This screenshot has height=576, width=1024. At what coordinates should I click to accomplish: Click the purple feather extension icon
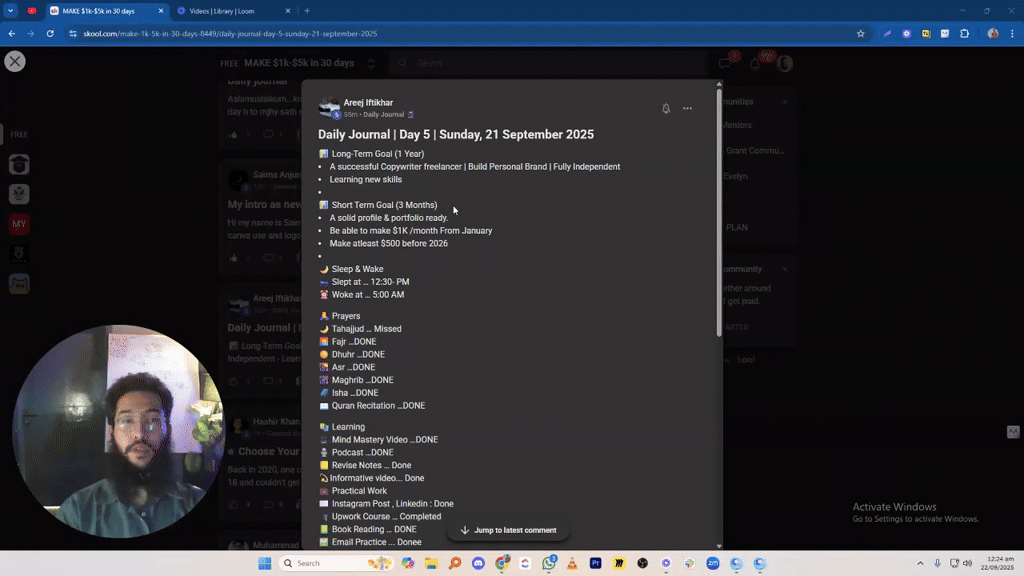click(x=888, y=33)
